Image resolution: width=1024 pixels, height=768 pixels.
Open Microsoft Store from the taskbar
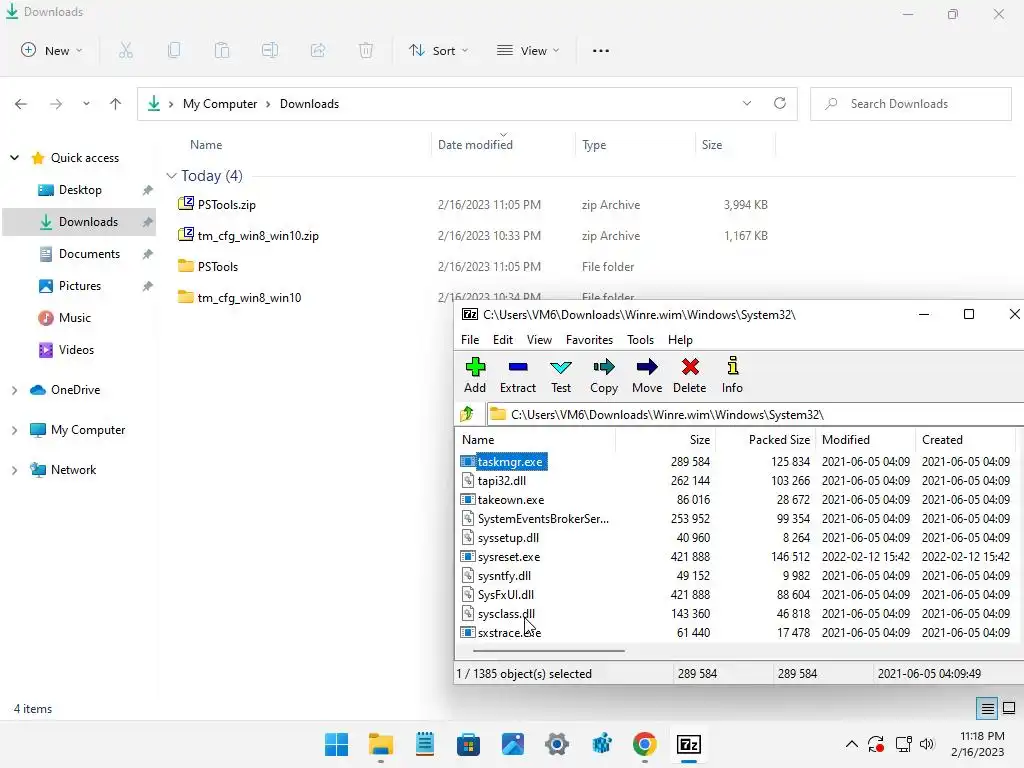[468, 744]
